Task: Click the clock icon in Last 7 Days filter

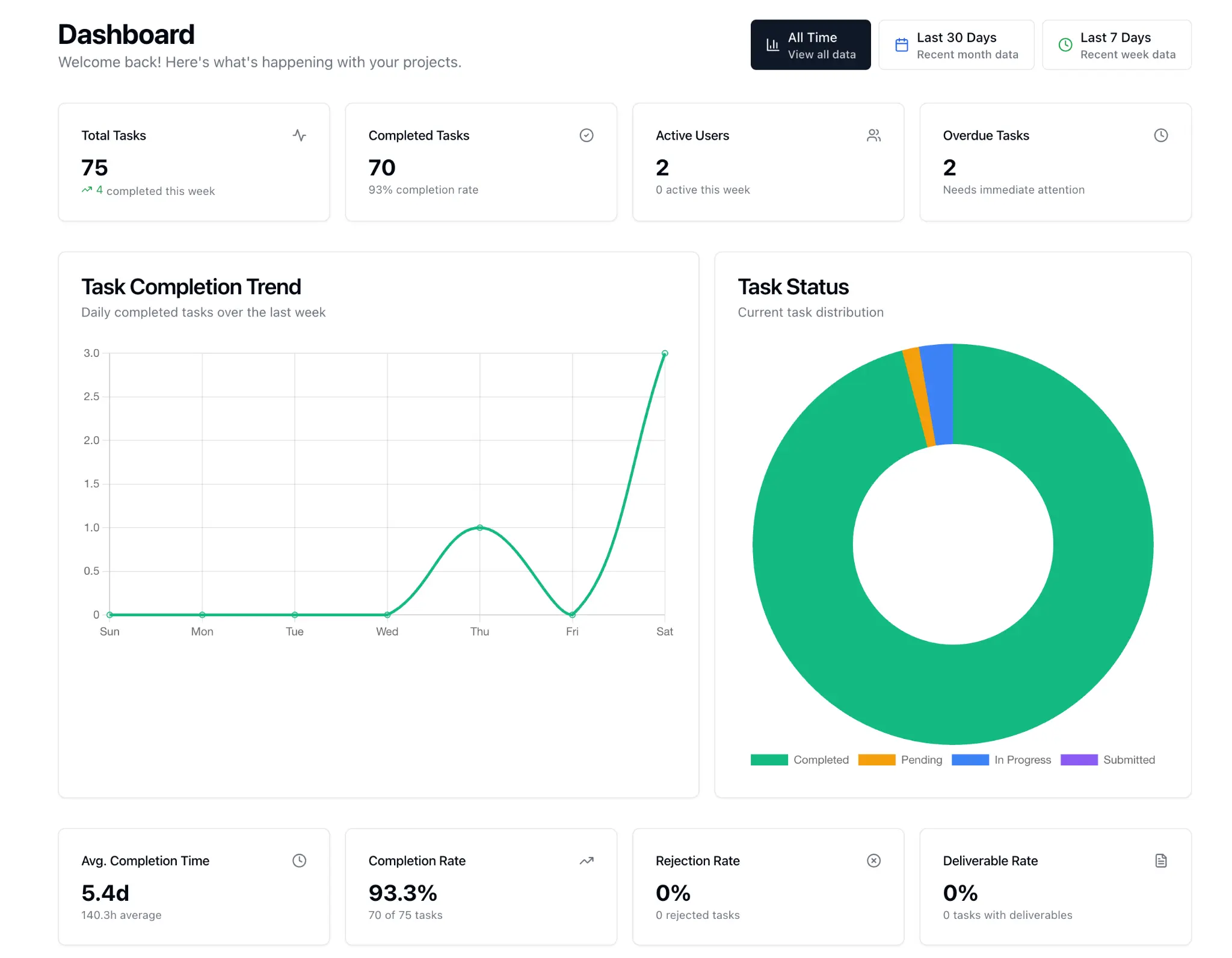Action: [x=1065, y=45]
